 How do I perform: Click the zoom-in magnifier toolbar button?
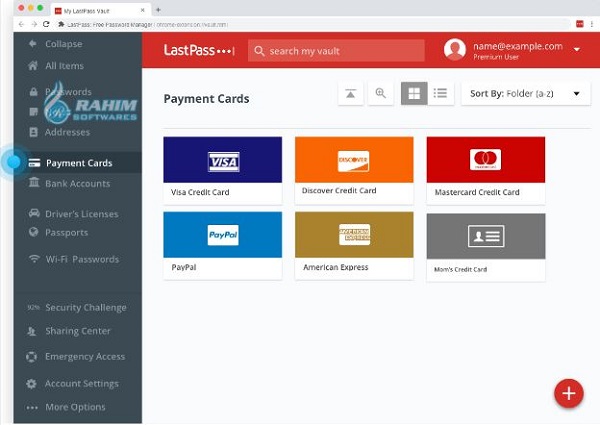(x=380, y=93)
